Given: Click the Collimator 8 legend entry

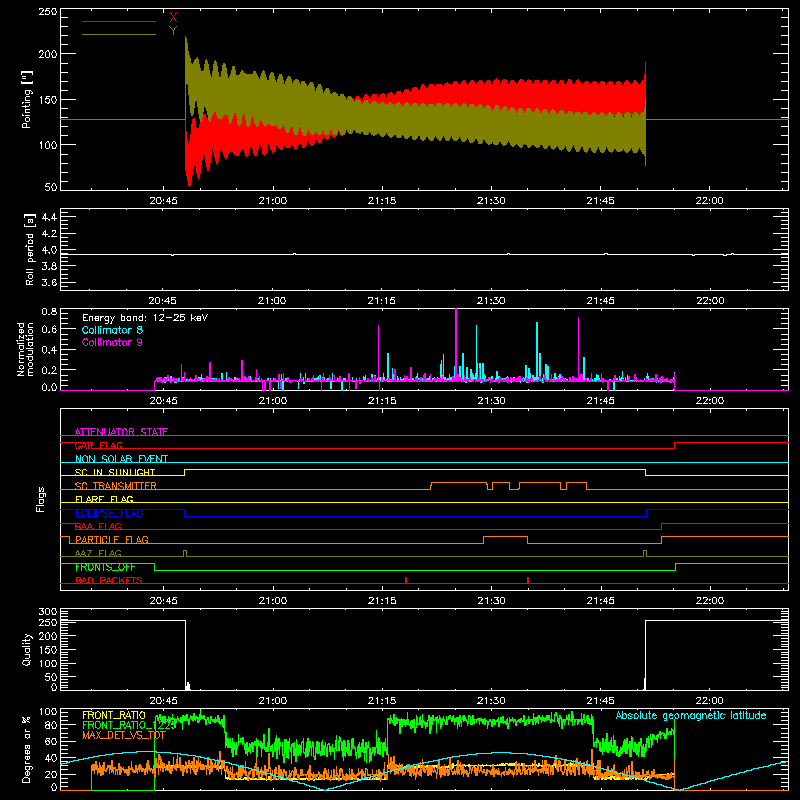Looking at the screenshot, I should click(112, 330).
